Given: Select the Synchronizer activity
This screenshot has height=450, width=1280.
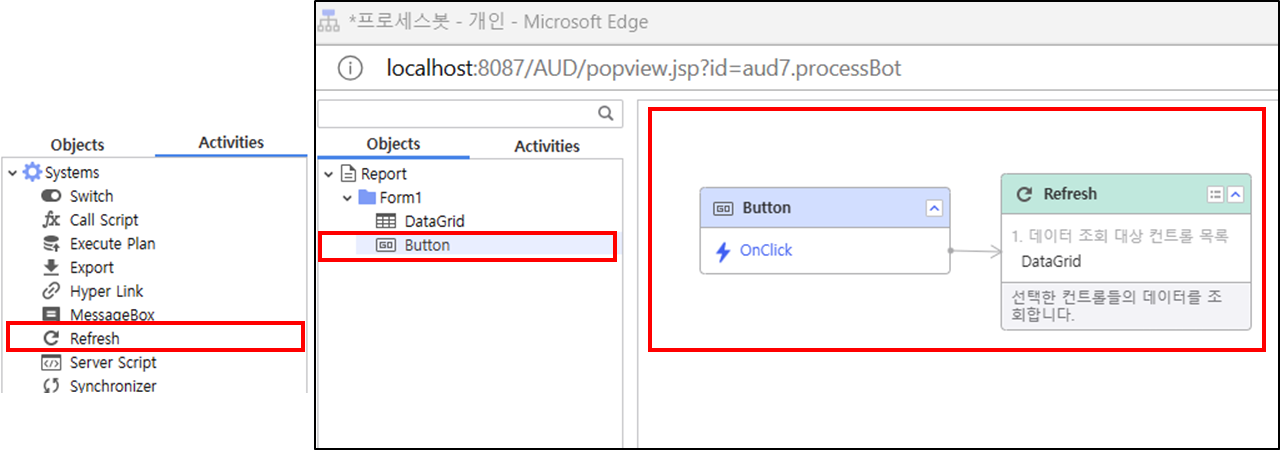Looking at the screenshot, I should click(112, 386).
